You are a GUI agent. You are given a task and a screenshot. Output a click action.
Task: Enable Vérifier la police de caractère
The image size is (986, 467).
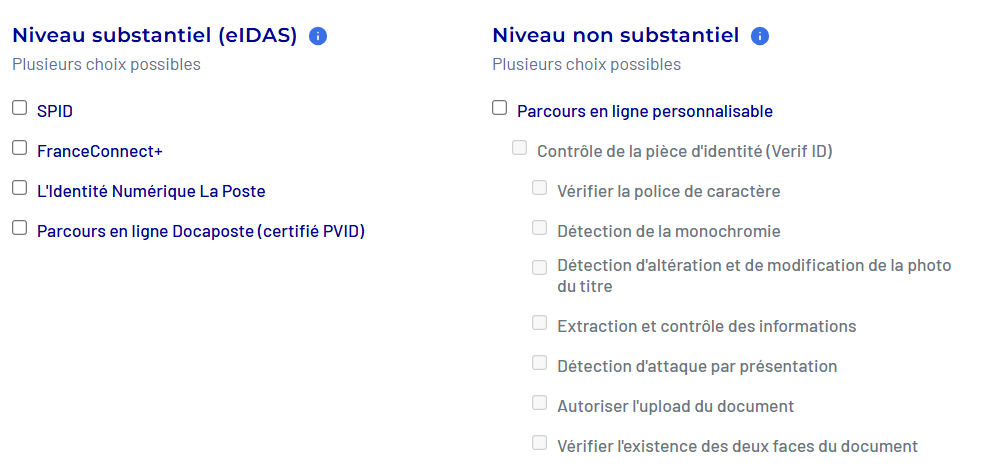[x=540, y=188]
